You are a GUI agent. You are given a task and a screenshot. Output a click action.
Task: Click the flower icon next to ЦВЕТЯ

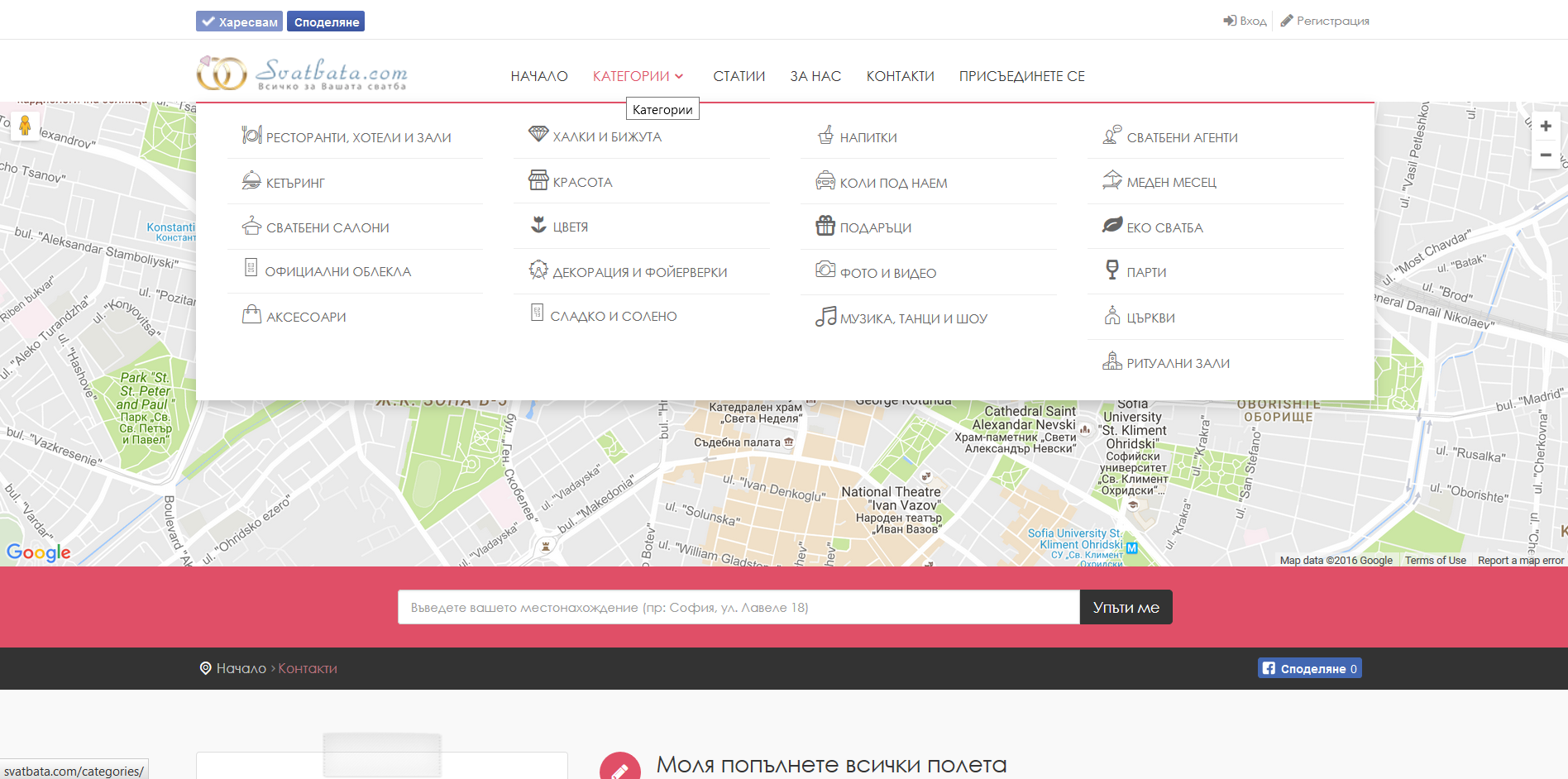click(538, 224)
